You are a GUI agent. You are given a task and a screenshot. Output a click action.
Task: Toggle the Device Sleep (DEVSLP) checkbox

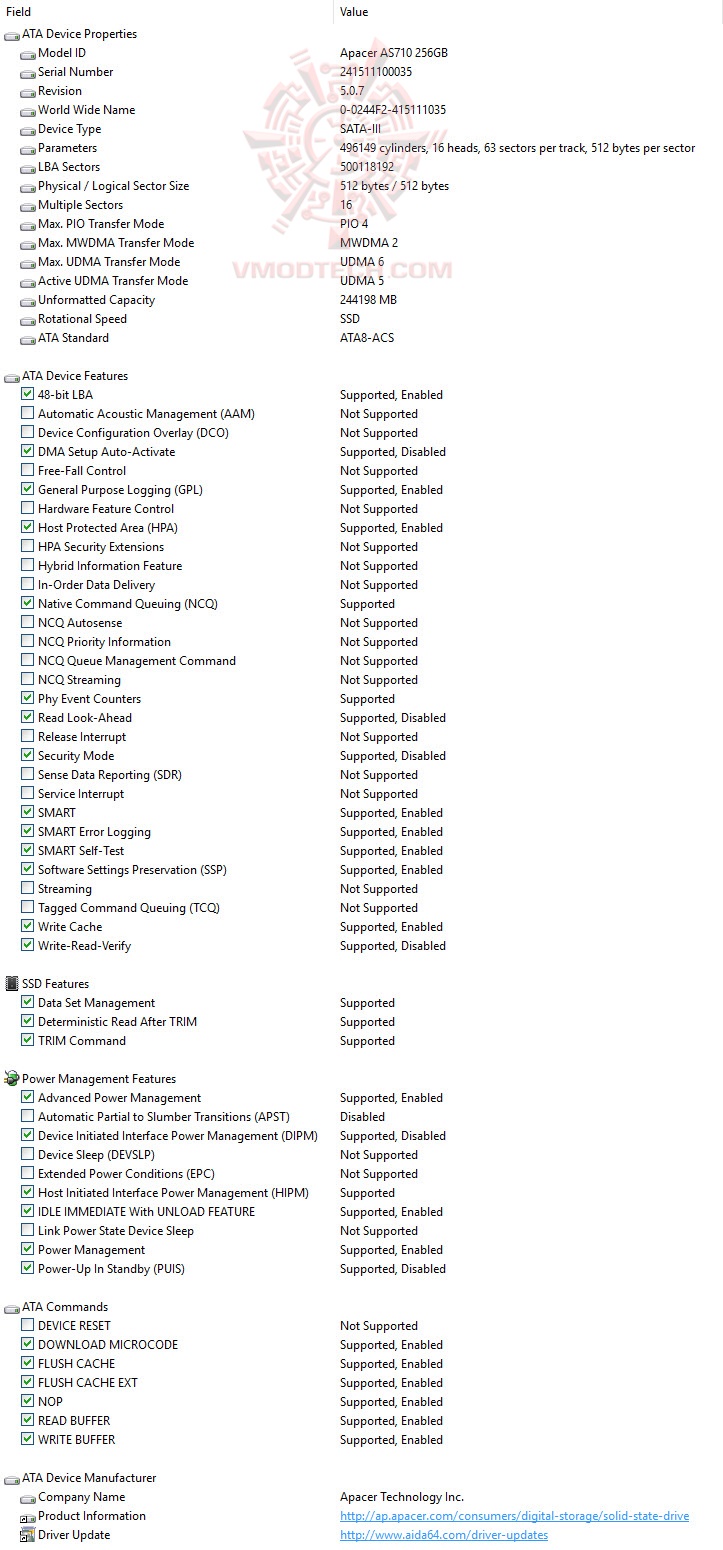point(28,1155)
